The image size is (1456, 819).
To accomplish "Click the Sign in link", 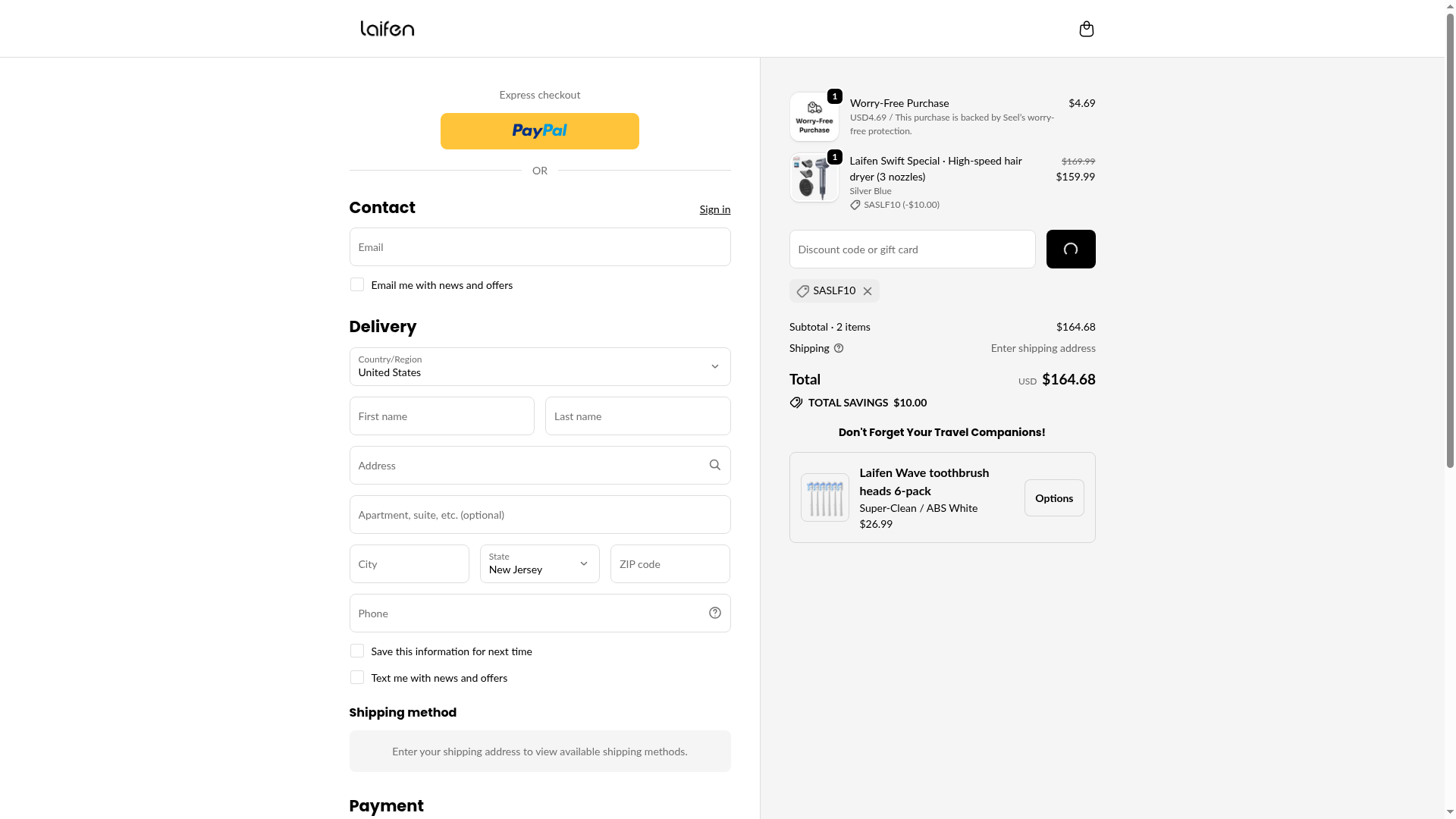I will click(714, 209).
